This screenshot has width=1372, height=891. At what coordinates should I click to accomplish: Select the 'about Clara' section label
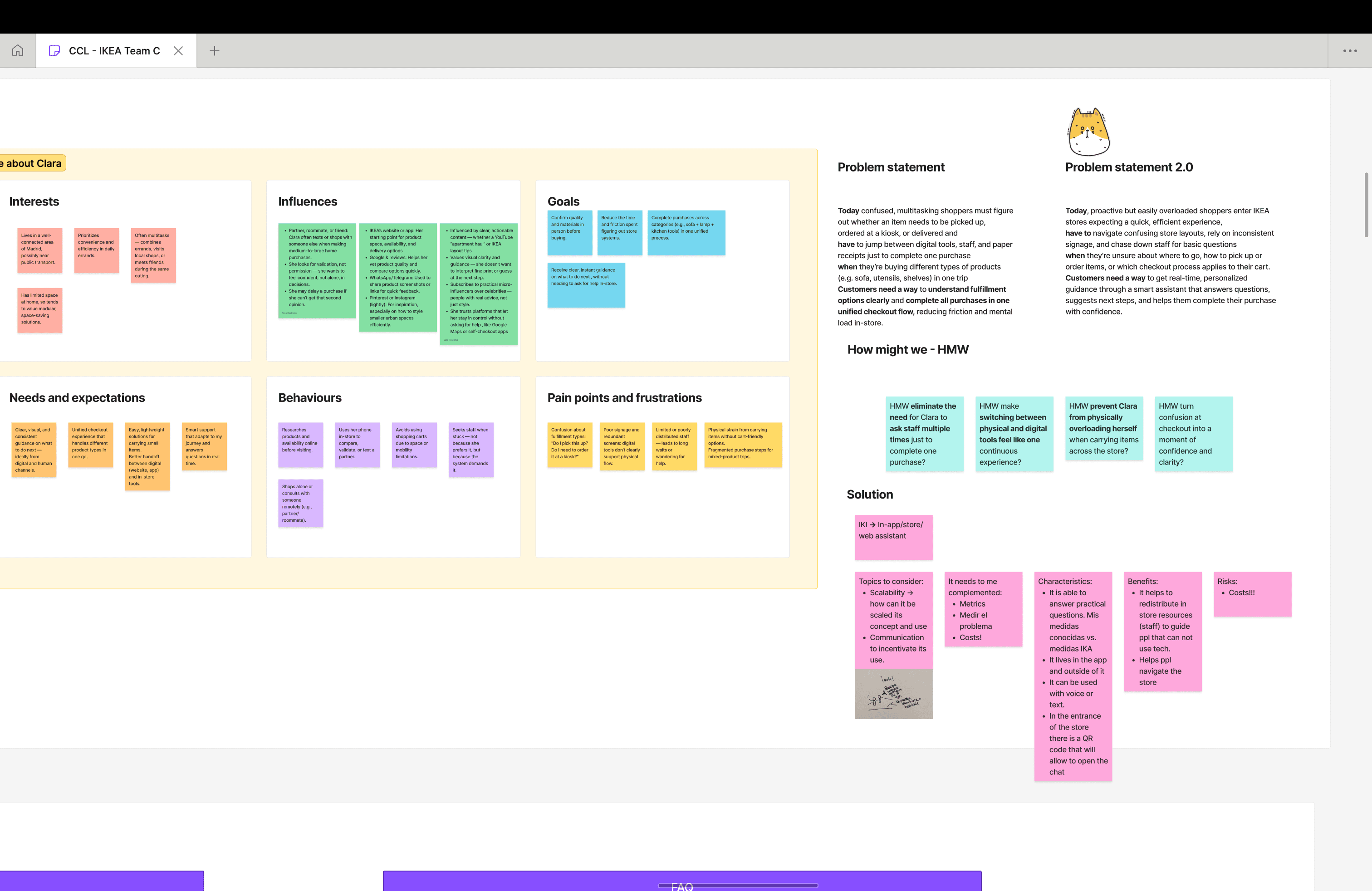pyautogui.click(x=33, y=163)
